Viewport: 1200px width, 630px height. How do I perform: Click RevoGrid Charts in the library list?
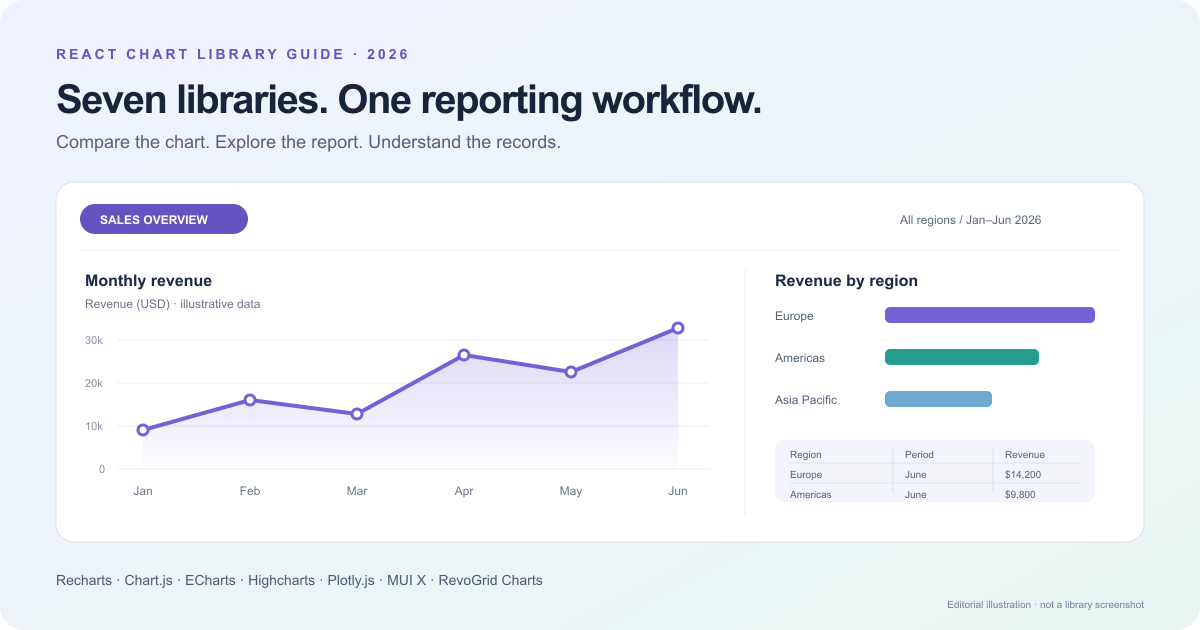point(490,580)
